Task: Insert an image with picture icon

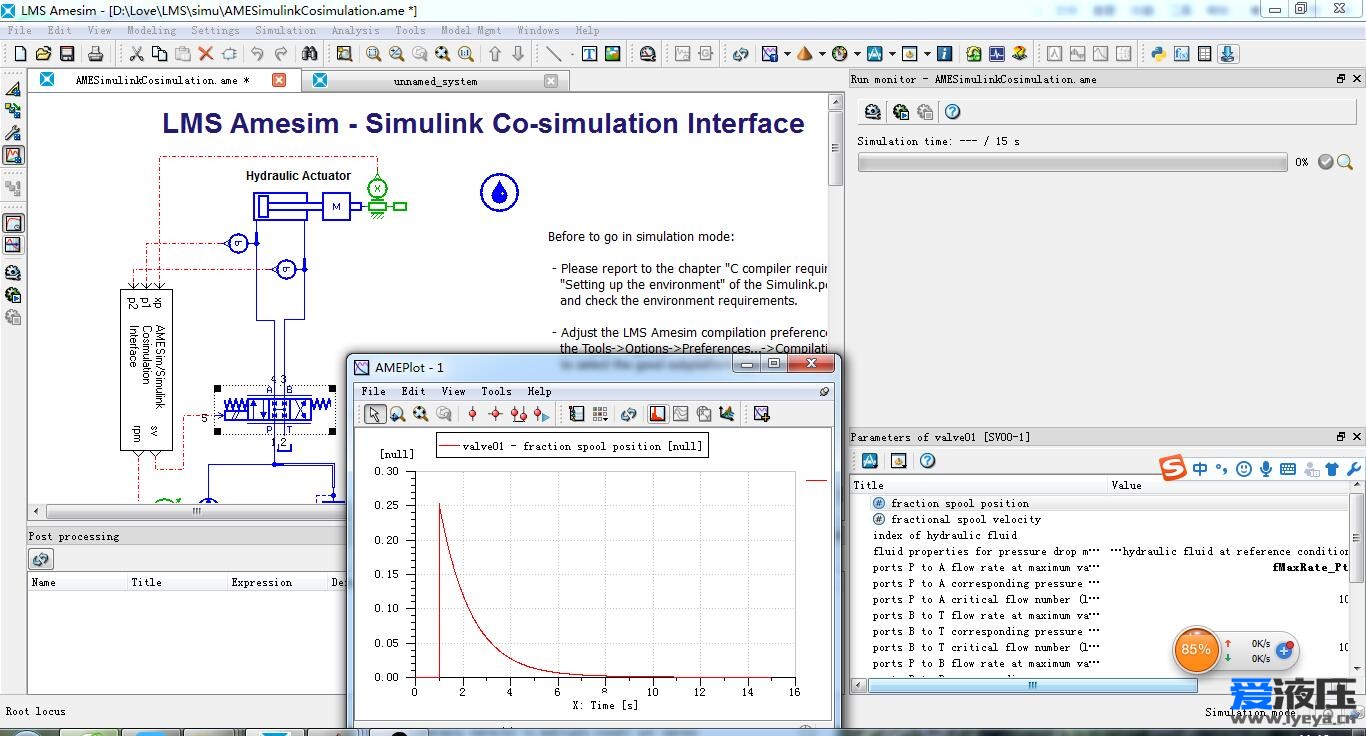Action: pyautogui.click(x=612, y=54)
